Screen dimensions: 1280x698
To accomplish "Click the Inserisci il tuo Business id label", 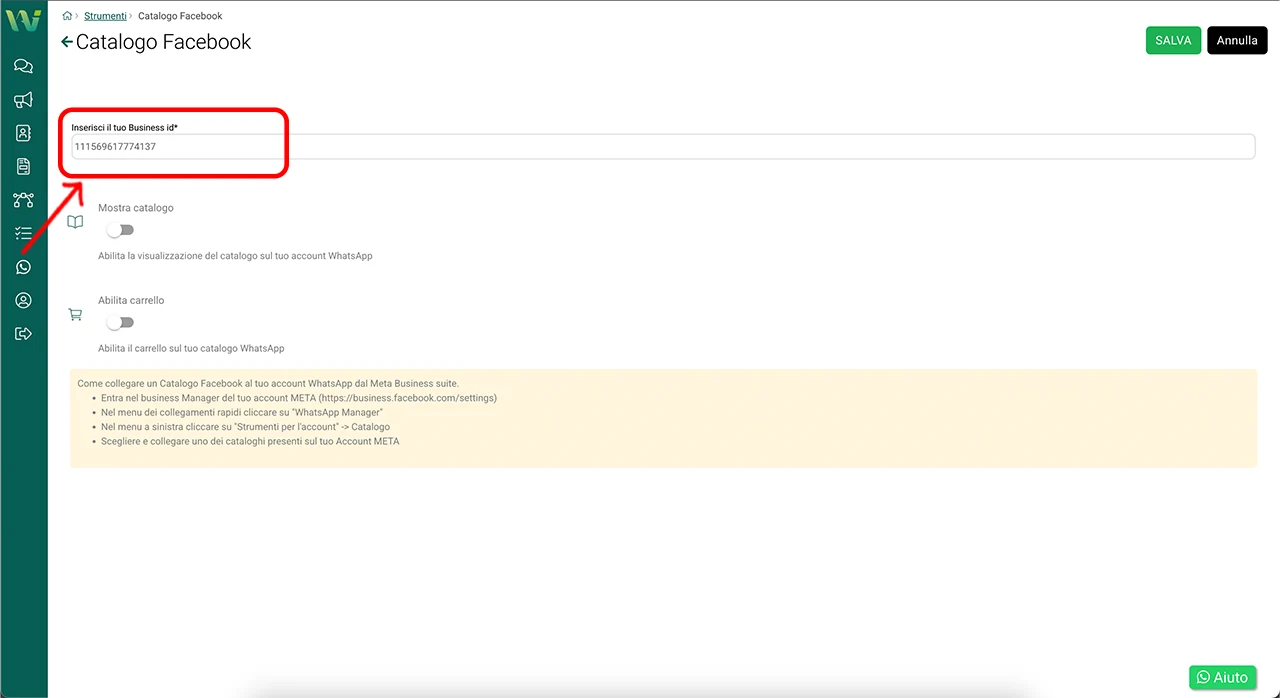I will (125, 128).
